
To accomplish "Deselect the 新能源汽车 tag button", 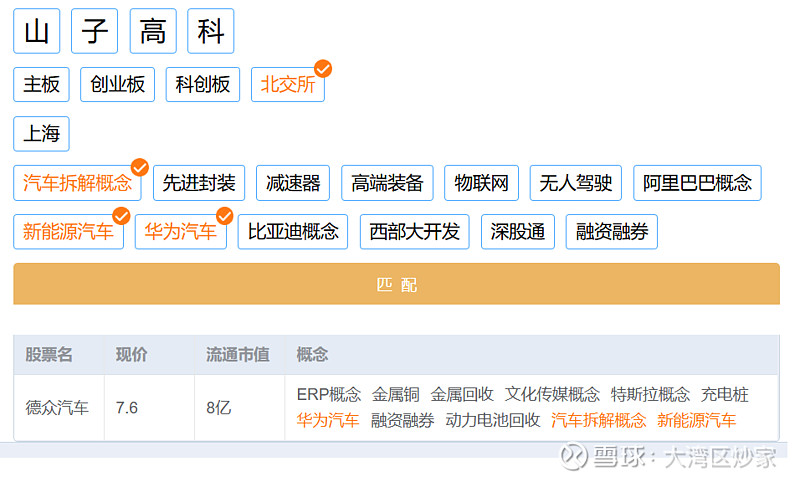I will pos(68,232).
